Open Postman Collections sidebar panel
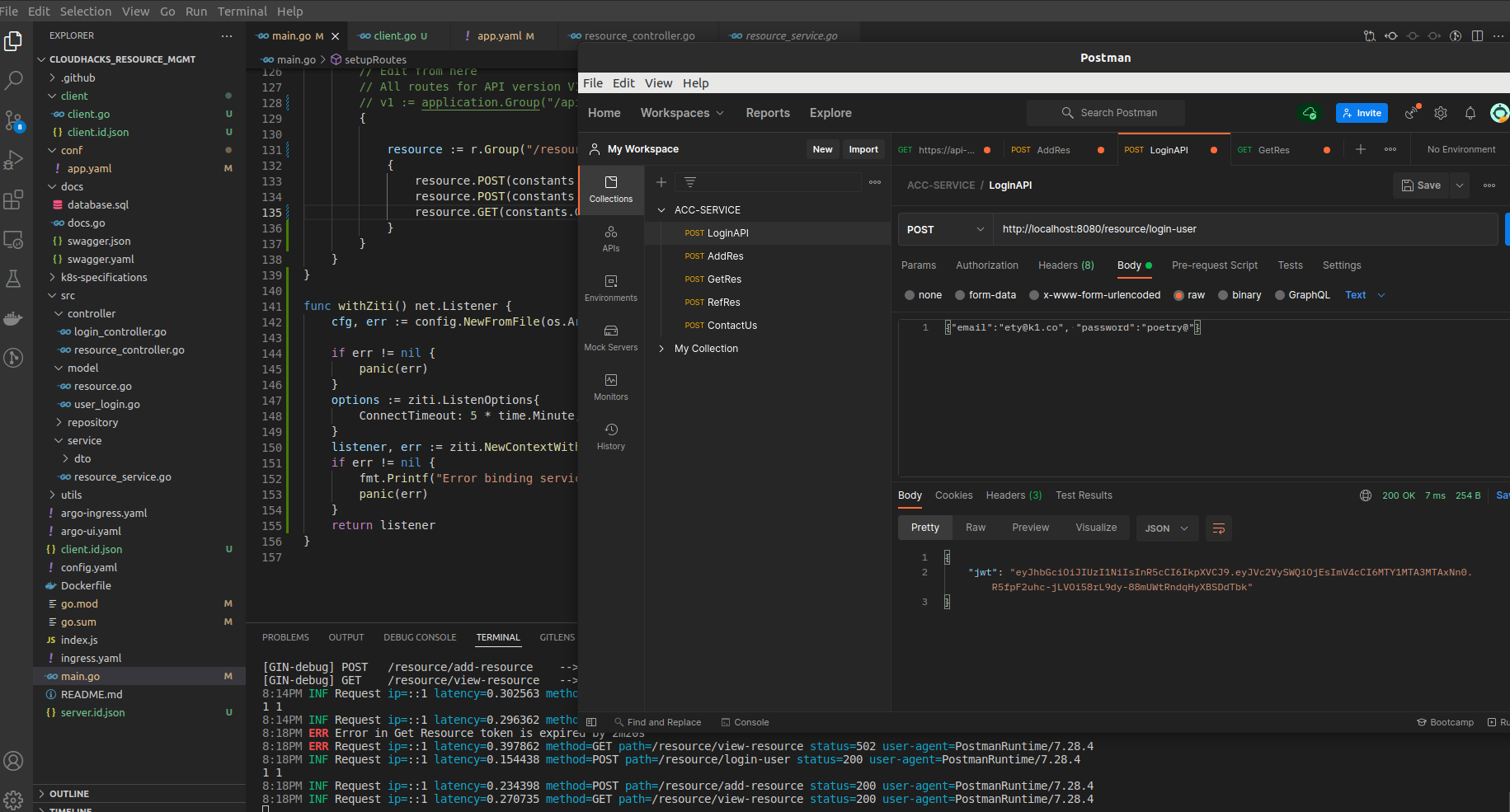 (610, 189)
